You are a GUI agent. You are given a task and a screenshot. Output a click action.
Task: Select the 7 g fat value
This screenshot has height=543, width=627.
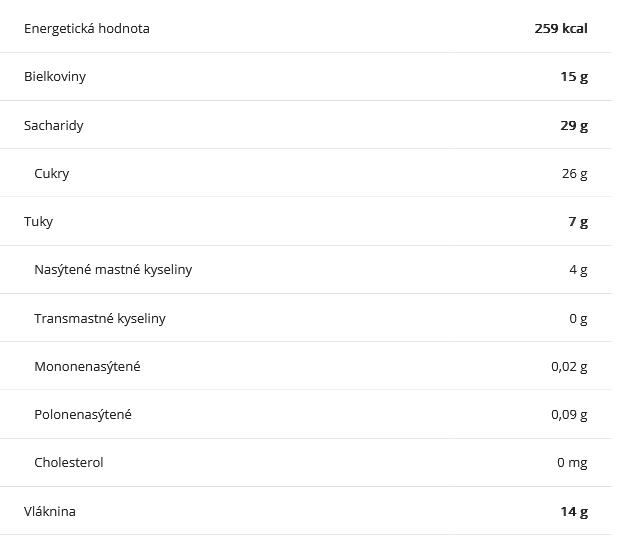[x=578, y=221]
